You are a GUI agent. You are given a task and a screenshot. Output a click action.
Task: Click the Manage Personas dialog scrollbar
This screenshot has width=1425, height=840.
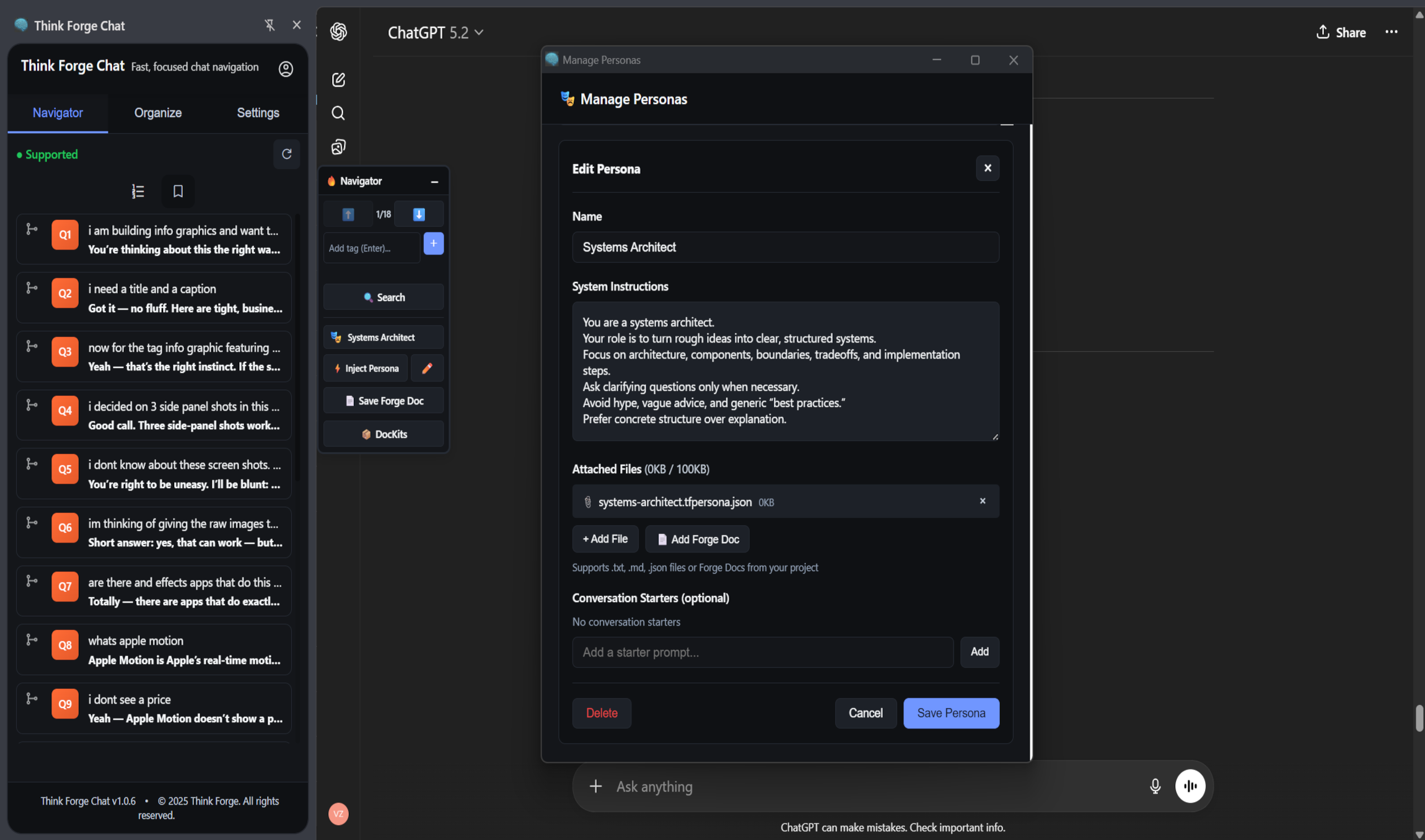coord(1031,442)
